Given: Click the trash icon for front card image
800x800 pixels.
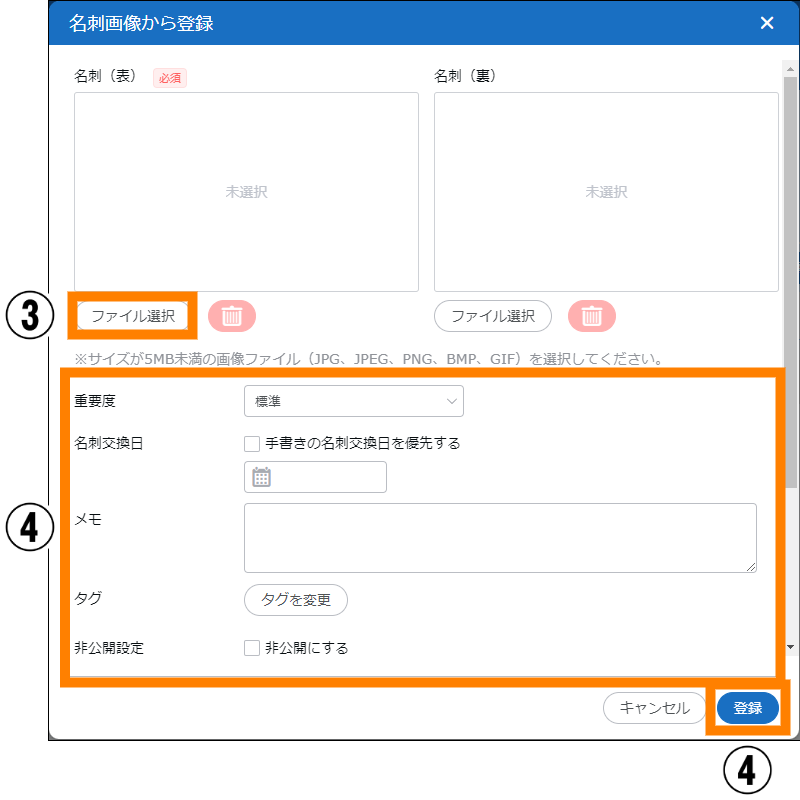Looking at the screenshot, I should coord(232,316).
